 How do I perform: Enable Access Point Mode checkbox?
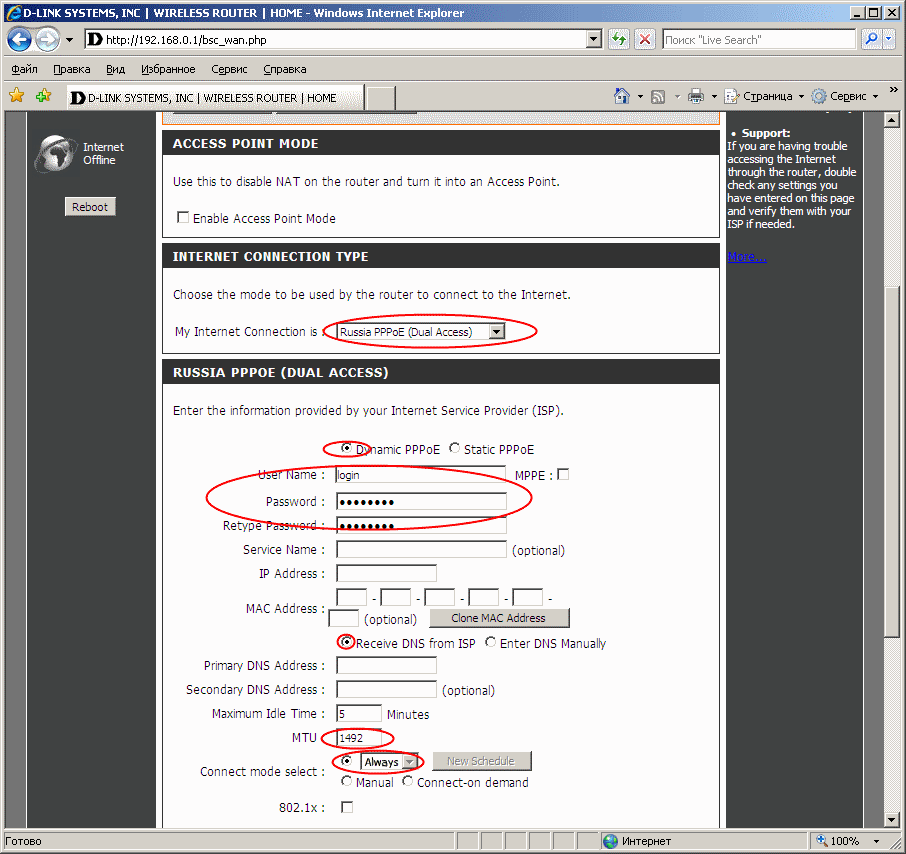(x=183, y=217)
